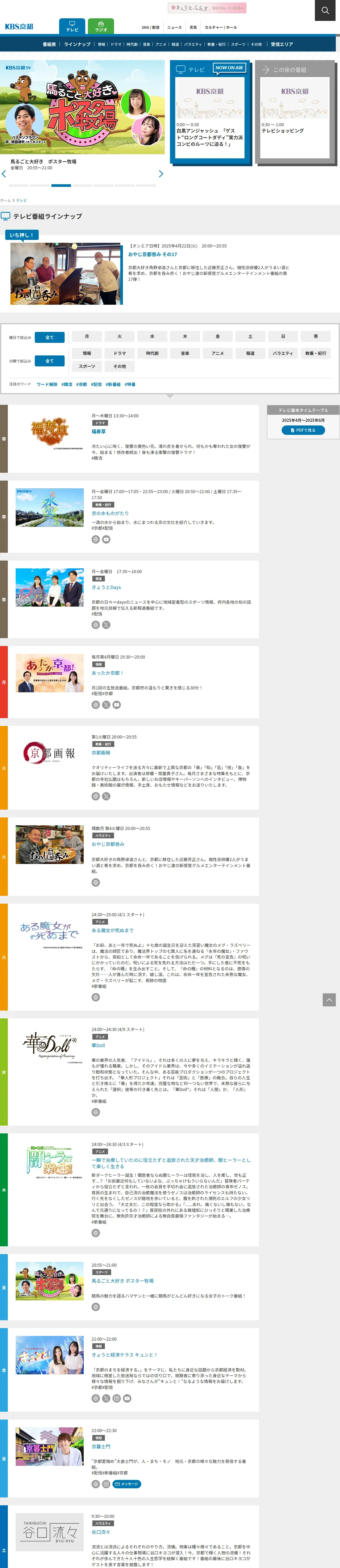
Task: Filter by the 教養・紀行 category
Action: [316, 353]
